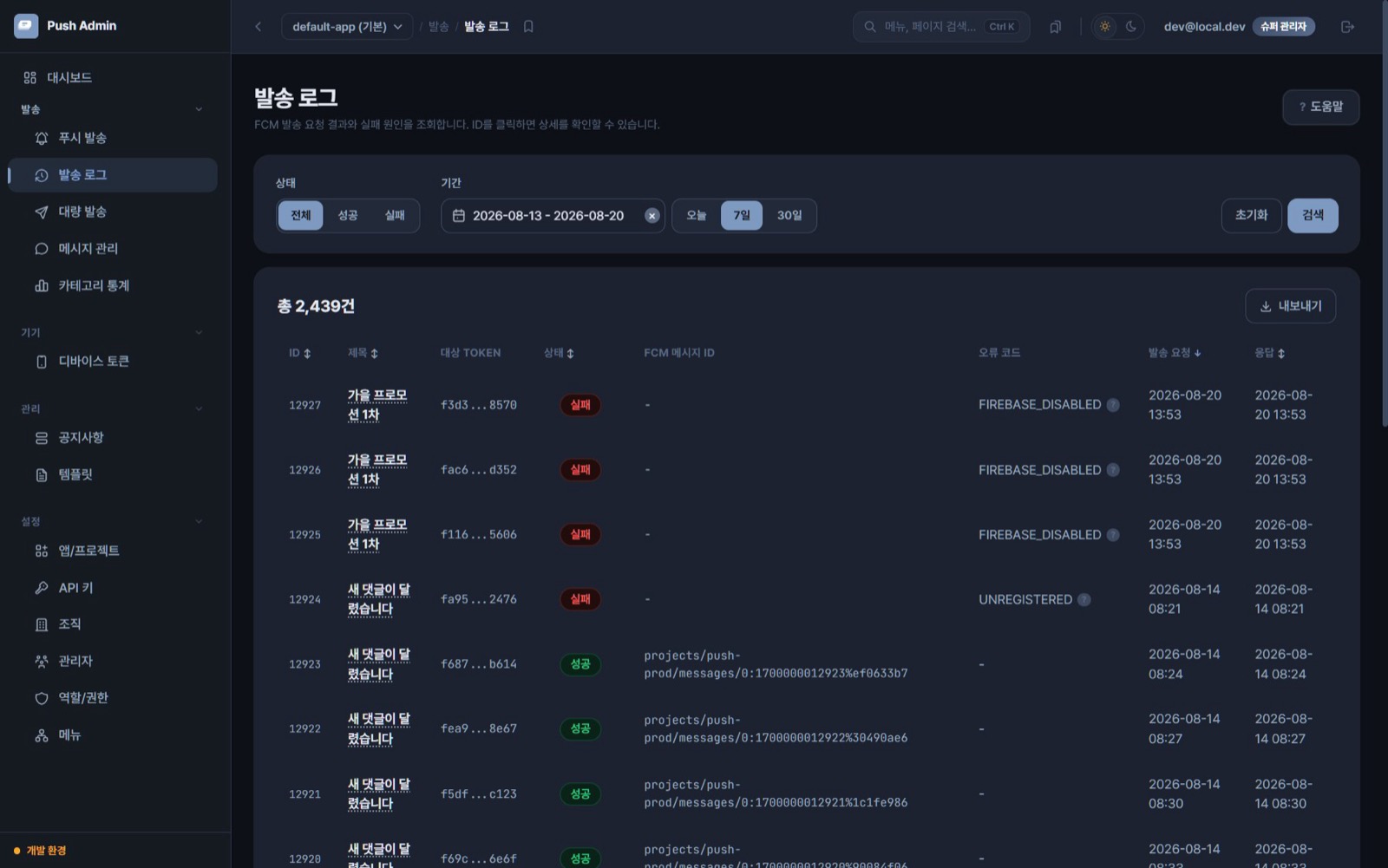Open 카테고리 통계 in the sidebar
Image resolution: width=1388 pixels, height=868 pixels.
[x=113, y=285]
